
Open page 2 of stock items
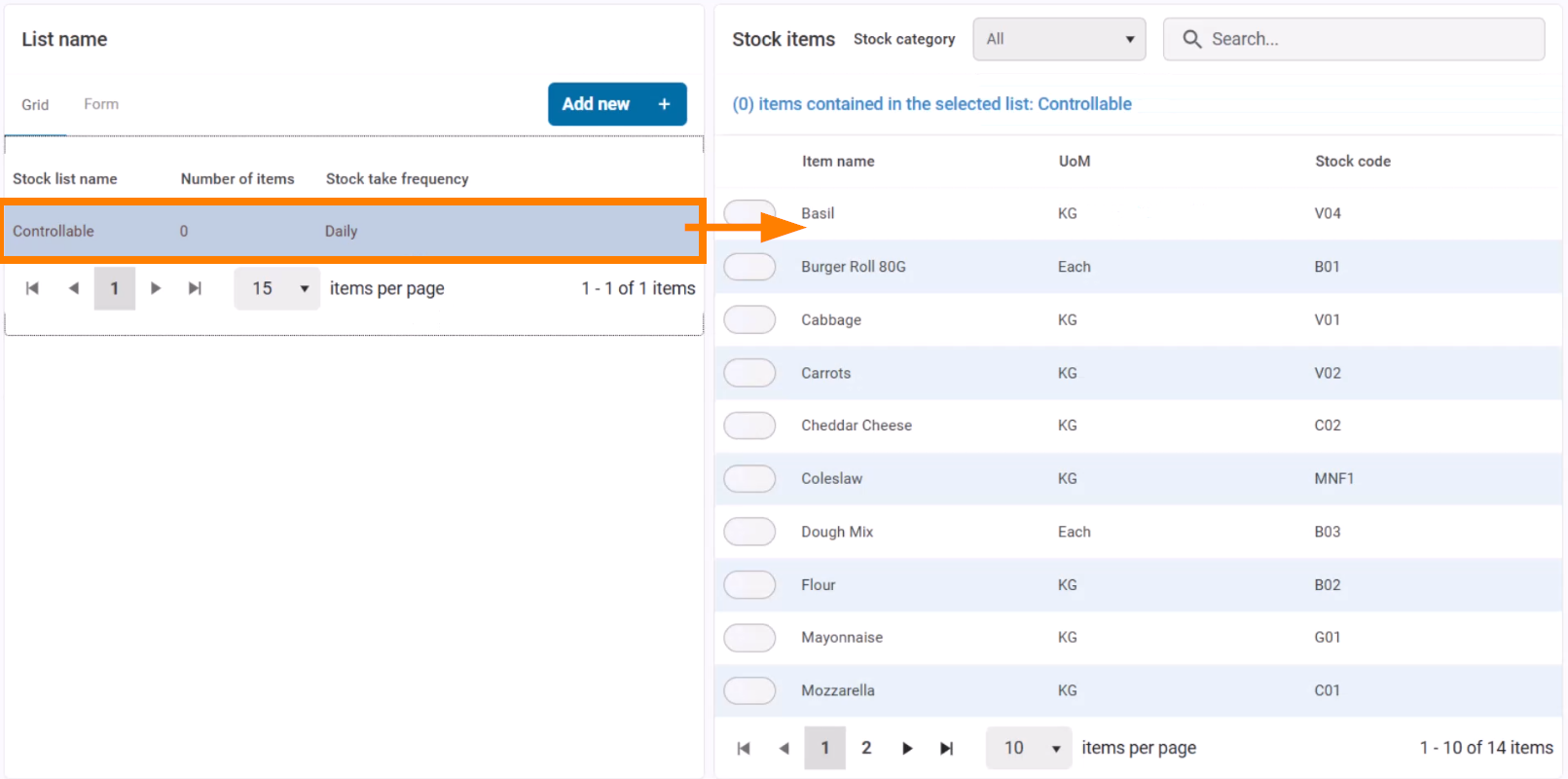(x=866, y=748)
